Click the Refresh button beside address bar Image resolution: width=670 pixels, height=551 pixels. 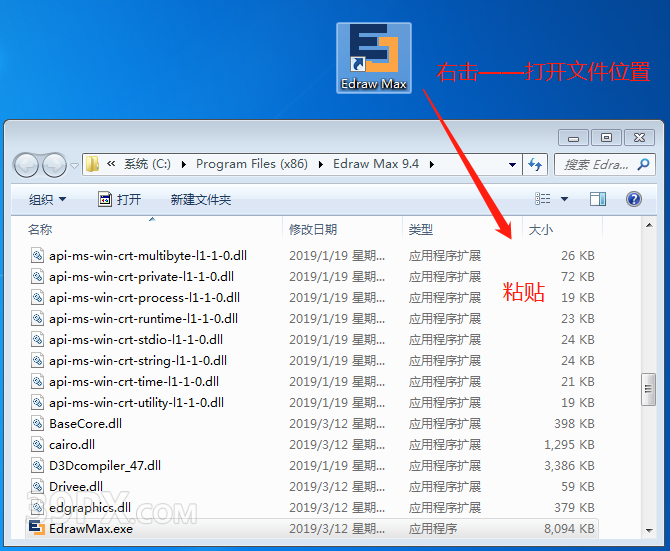coord(535,164)
